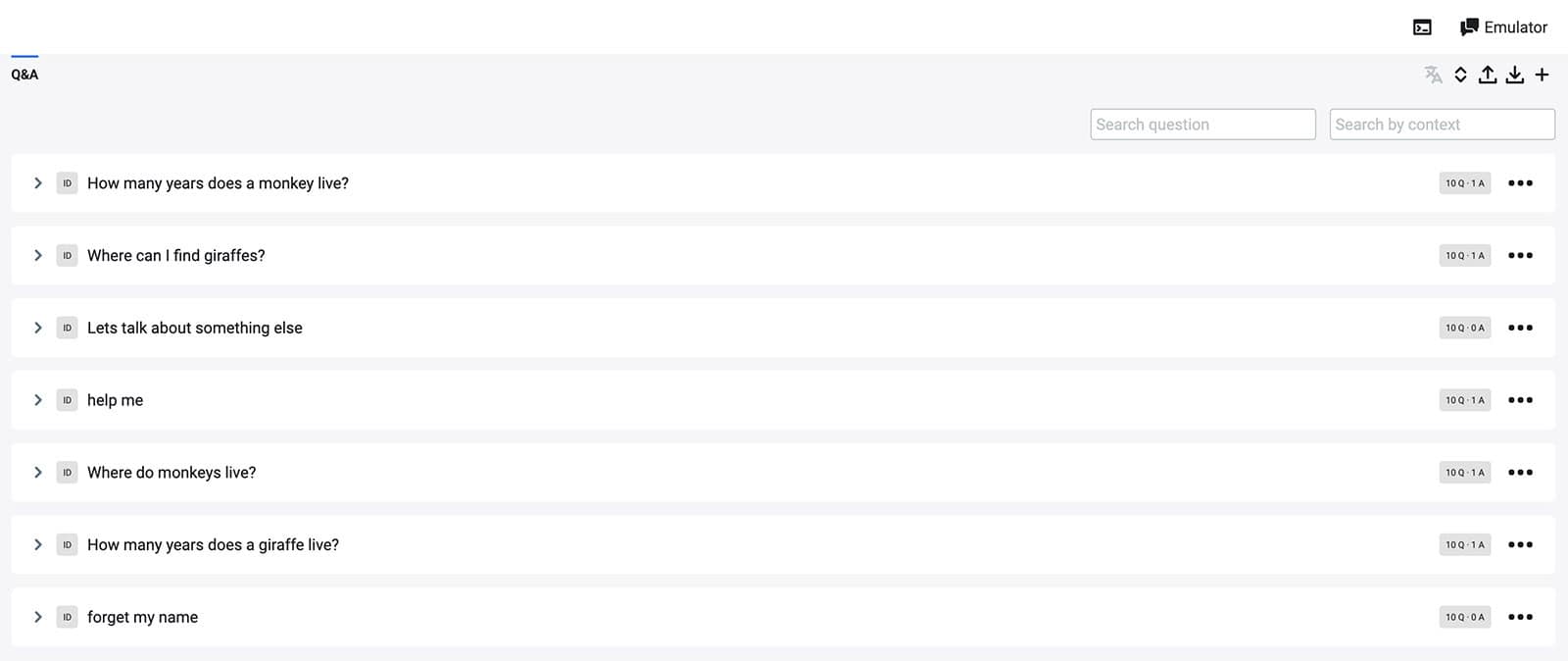Viewport: 1568px width, 661px height.
Task: Open options menu for 'help me' row
Action: (1520, 400)
